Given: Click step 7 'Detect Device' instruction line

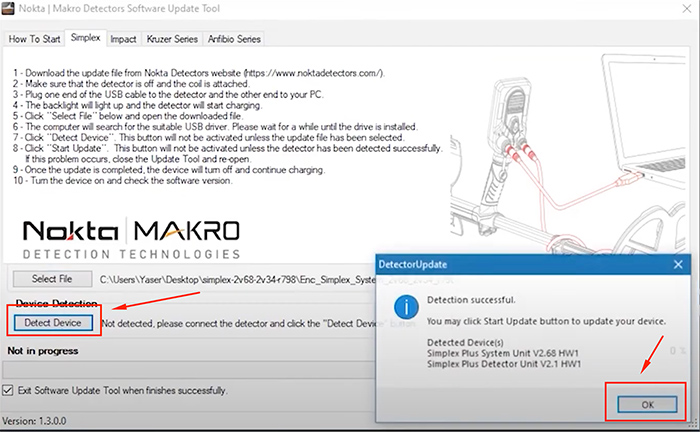Looking at the screenshot, I should coord(208,137).
